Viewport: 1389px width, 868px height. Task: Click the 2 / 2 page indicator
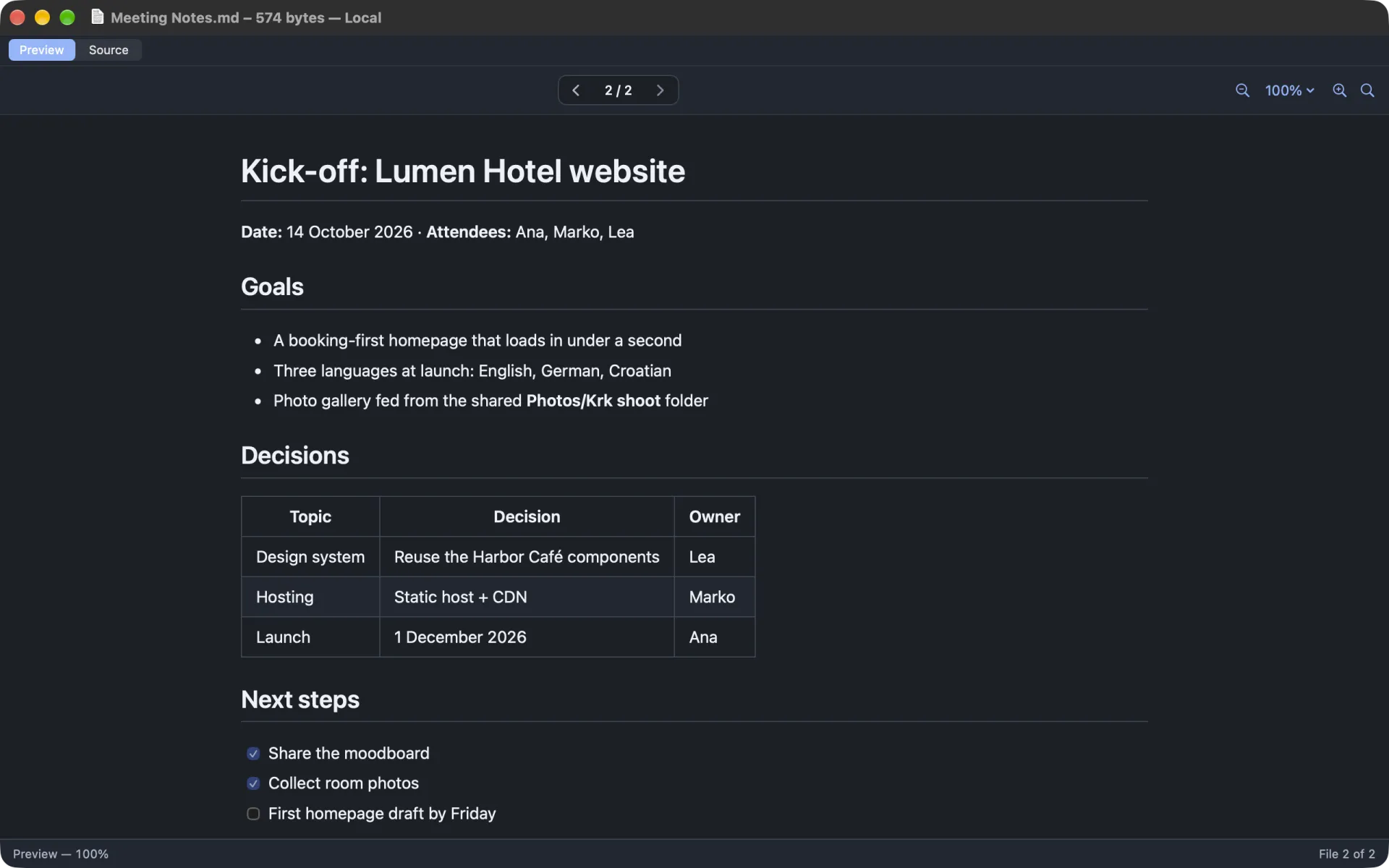tap(618, 90)
